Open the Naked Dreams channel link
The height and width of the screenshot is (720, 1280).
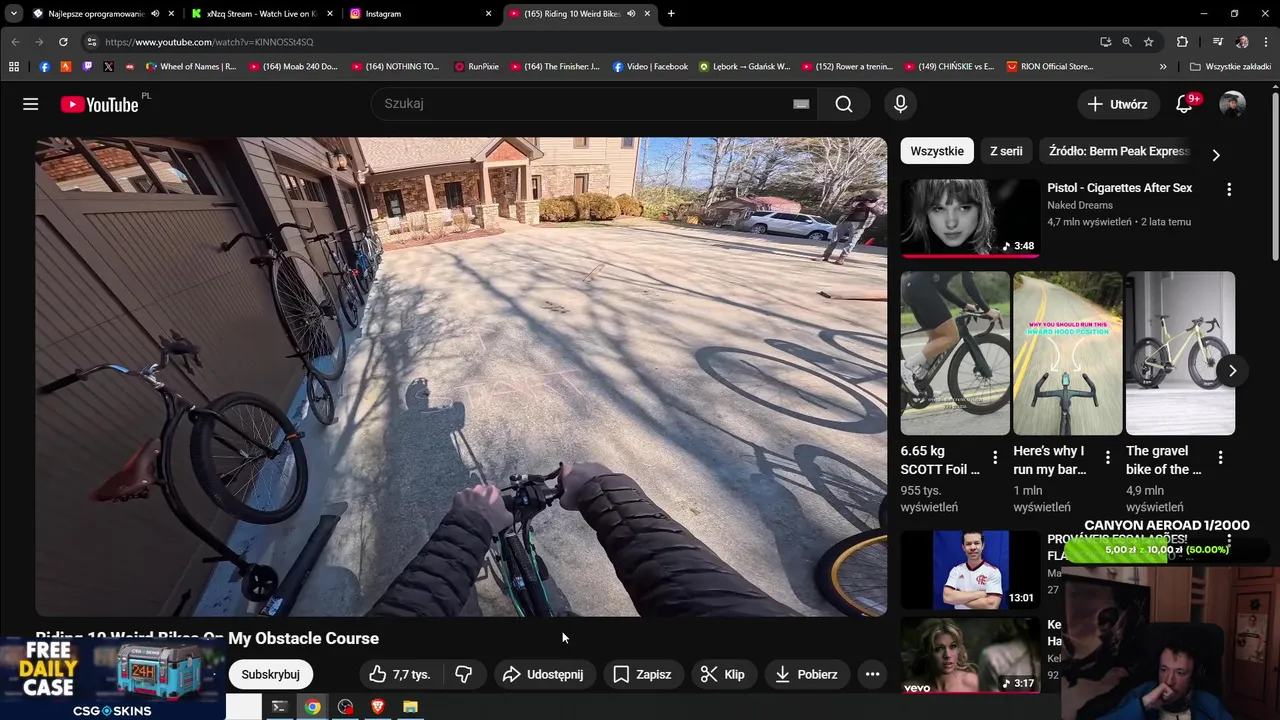click(1080, 205)
